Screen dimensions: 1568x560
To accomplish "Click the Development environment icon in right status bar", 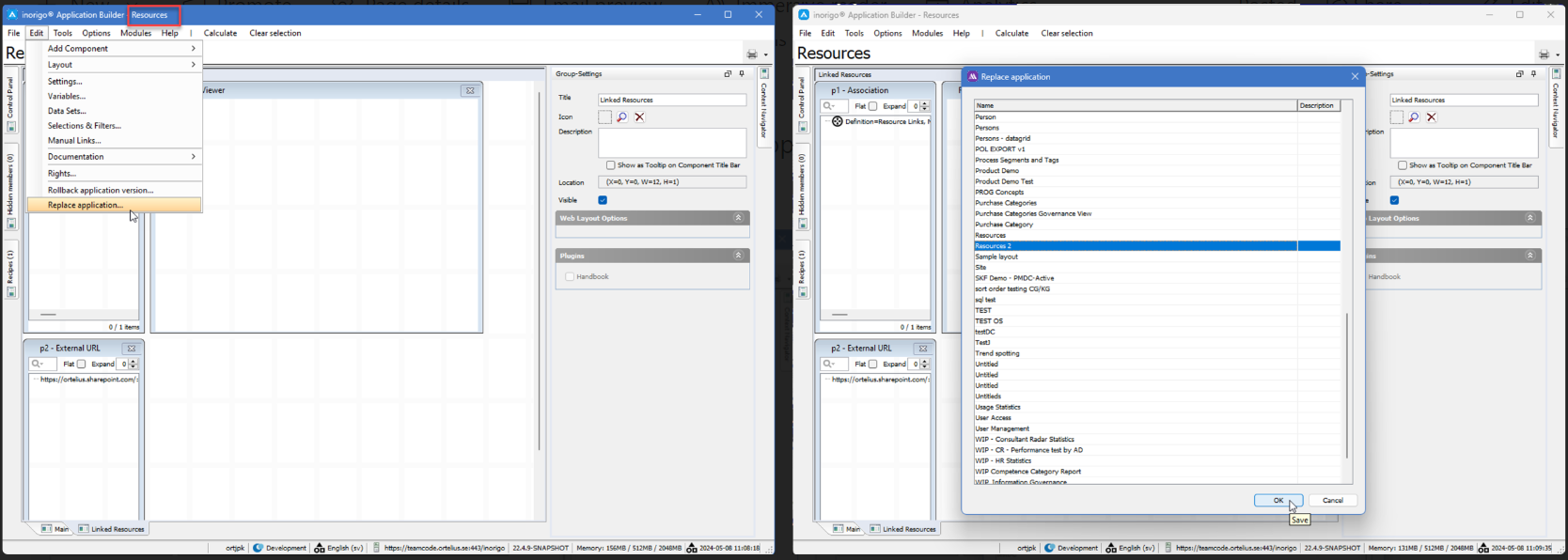I will 1050,548.
